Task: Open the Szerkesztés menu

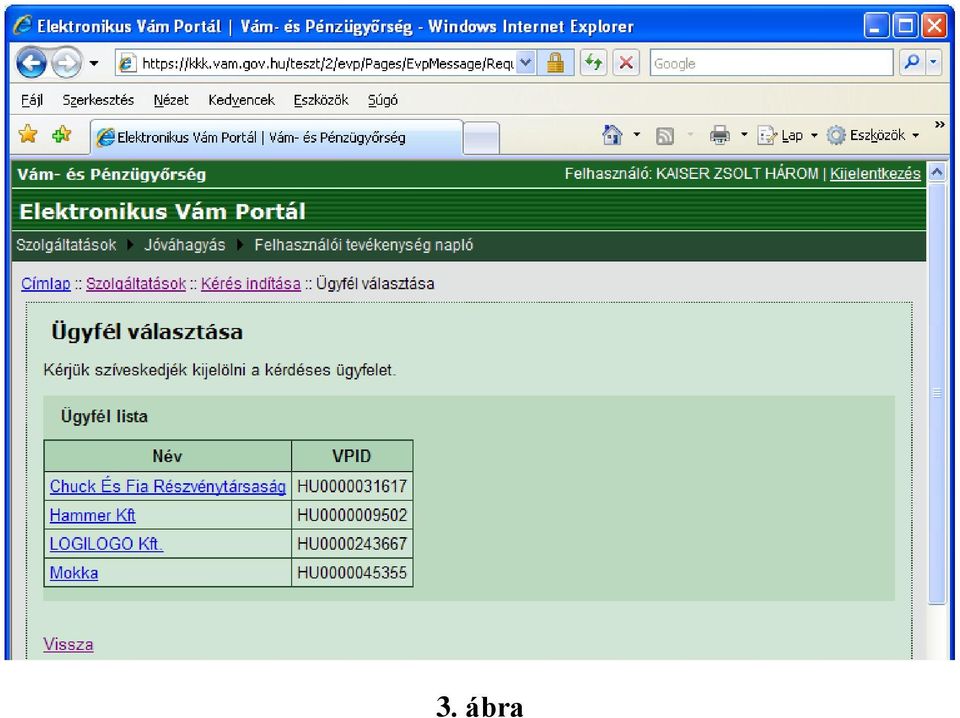Action: 98,100
